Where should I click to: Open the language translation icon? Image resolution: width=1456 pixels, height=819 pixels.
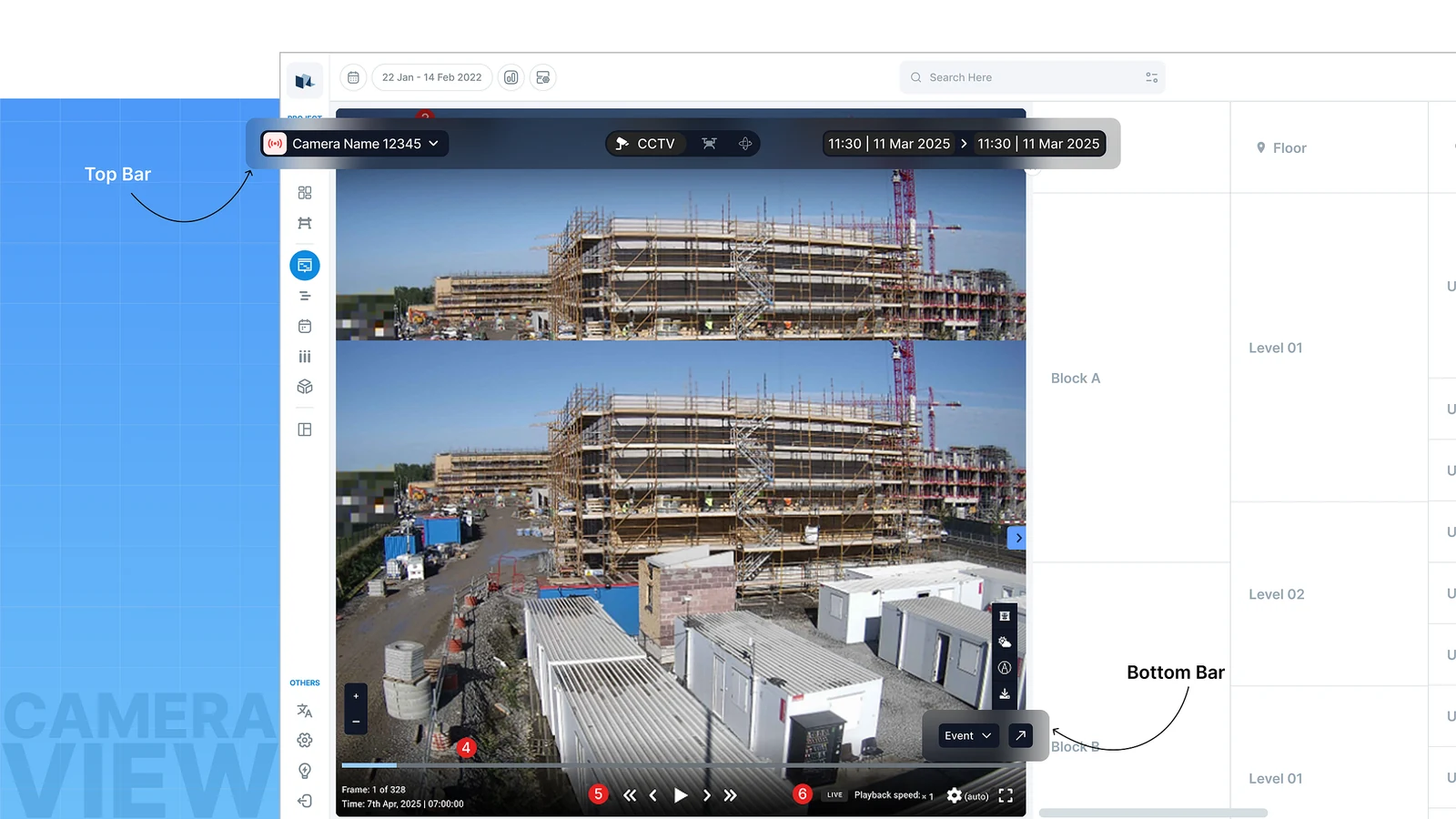(305, 711)
